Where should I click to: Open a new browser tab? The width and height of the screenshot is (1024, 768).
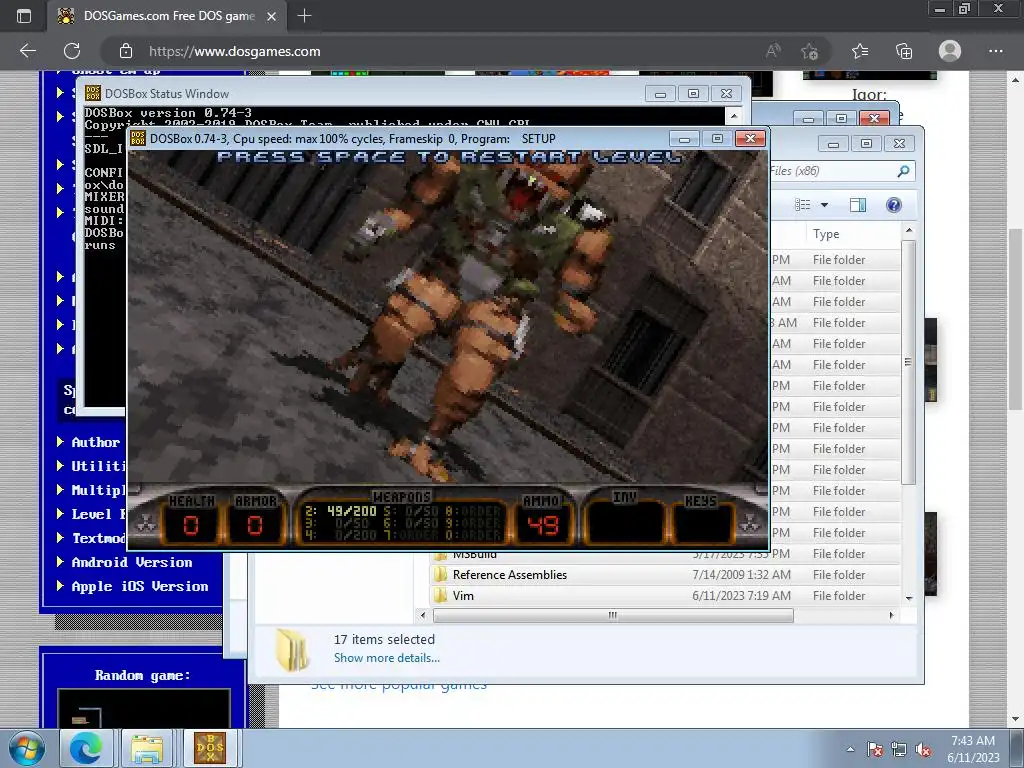(x=304, y=16)
